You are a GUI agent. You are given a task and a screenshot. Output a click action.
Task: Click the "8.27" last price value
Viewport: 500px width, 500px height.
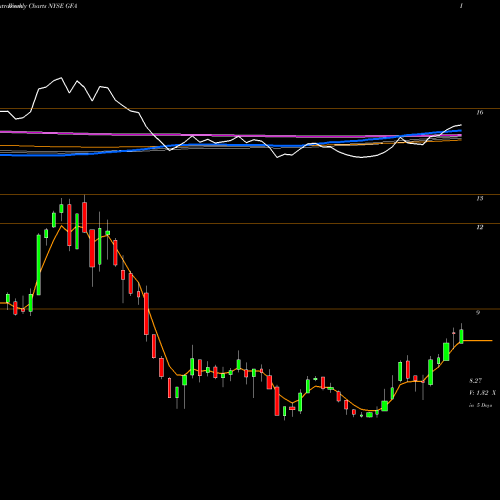tap(476, 381)
